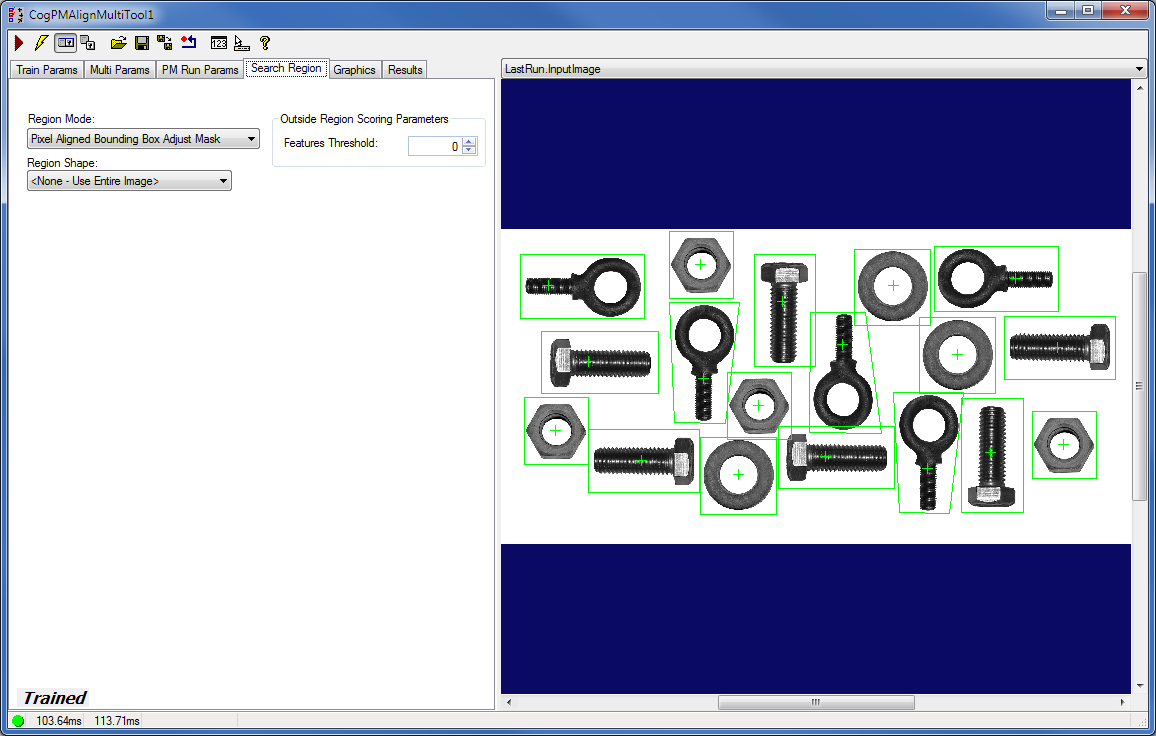Run the PMAlign tool once
This screenshot has height=736, width=1156.
(18, 43)
